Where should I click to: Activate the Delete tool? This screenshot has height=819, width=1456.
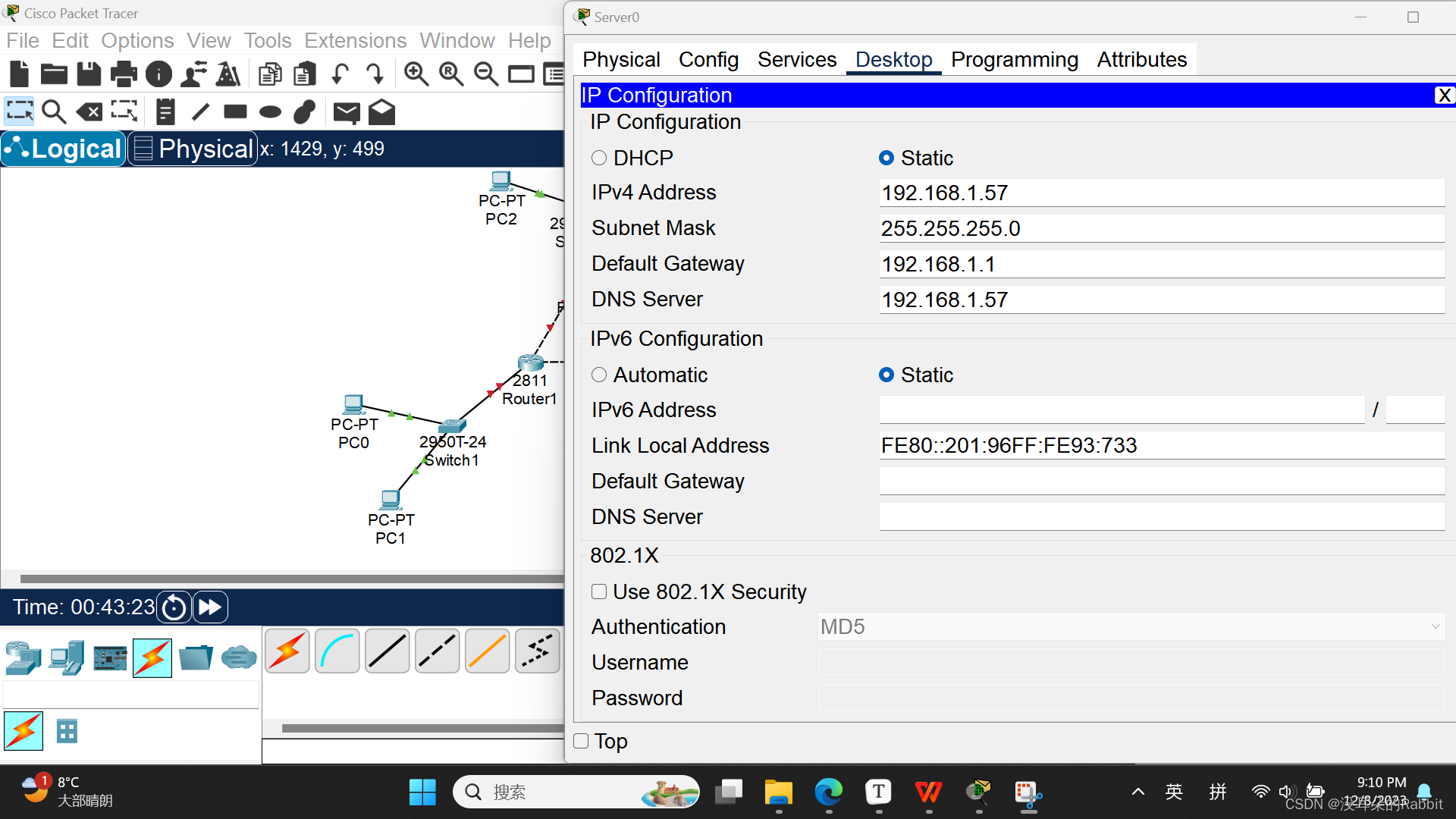[x=89, y=112]
